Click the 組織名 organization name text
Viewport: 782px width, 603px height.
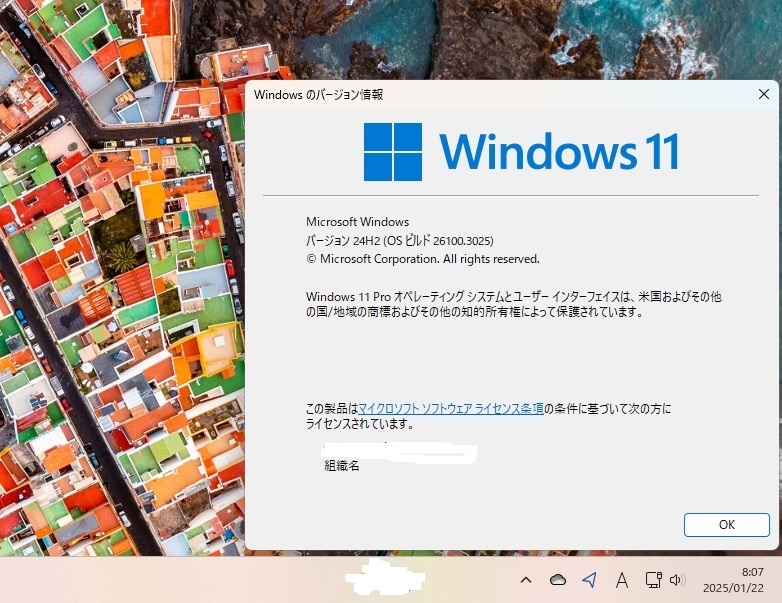pyautogui.click(x=342, y=466)
